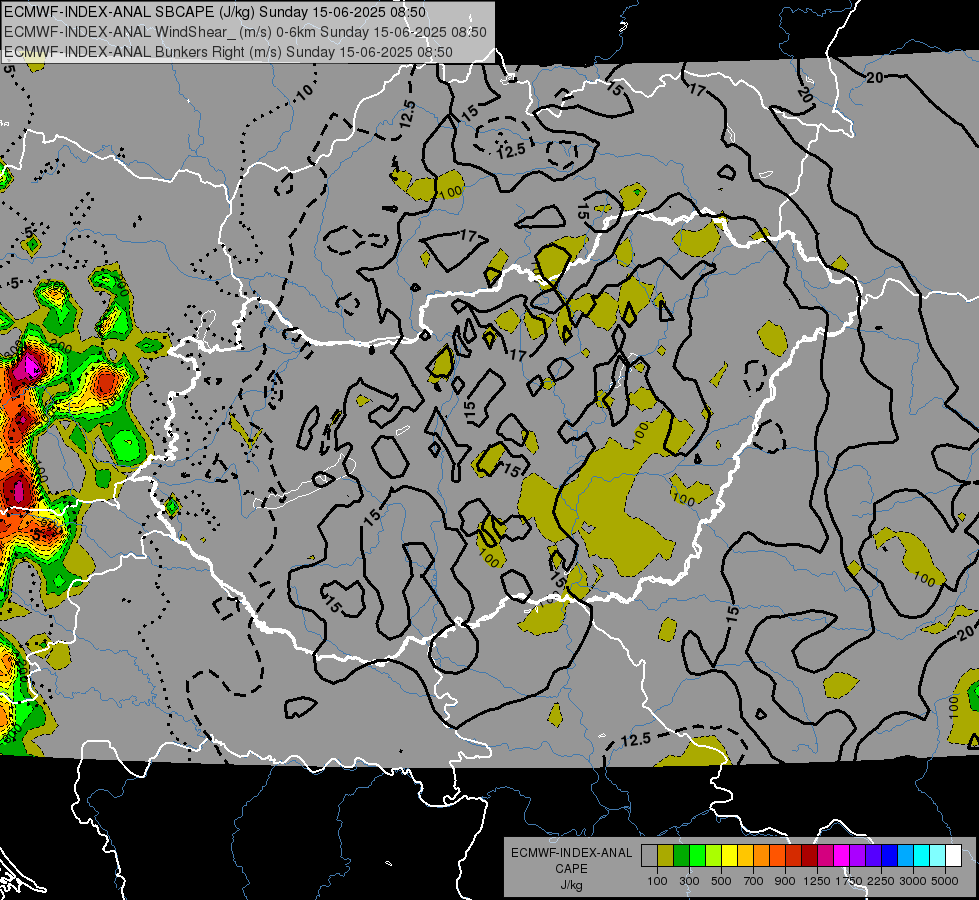Click the WindShear_ 0-6km header line

coord(245,32)
